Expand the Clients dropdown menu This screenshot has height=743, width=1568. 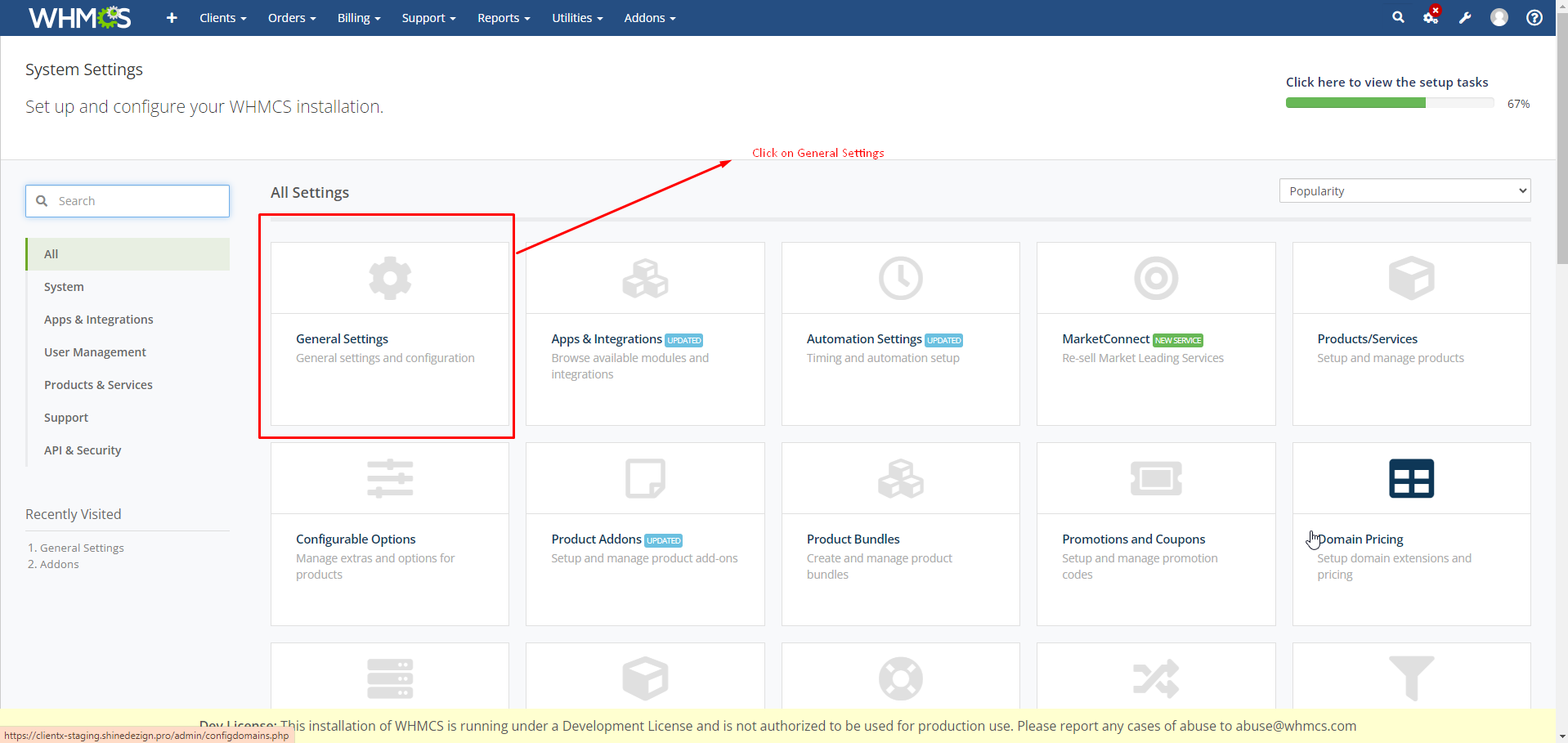tap(222, 18)
